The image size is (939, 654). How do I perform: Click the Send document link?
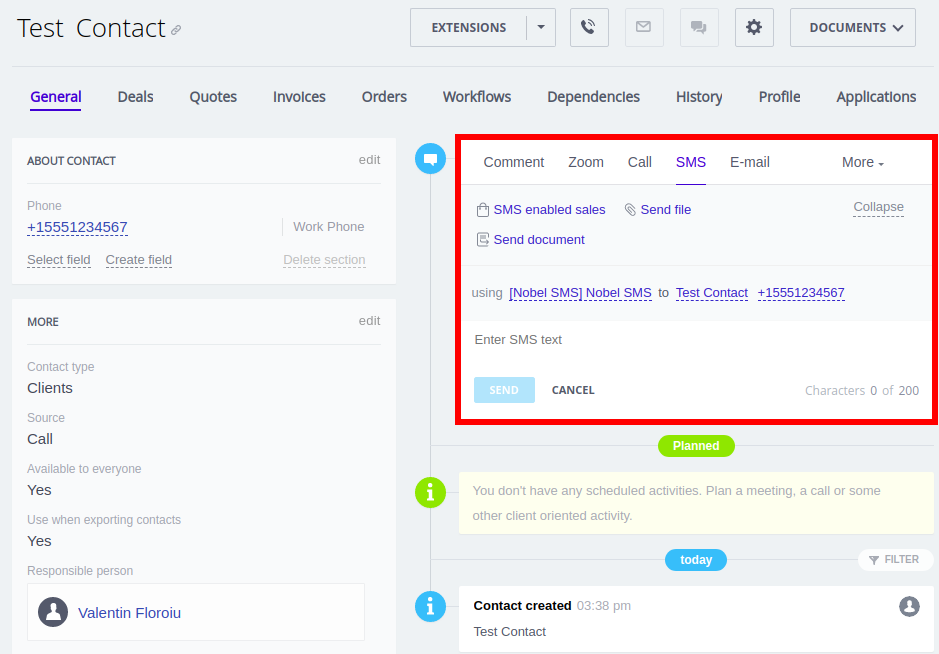click(x=538, y=240)
